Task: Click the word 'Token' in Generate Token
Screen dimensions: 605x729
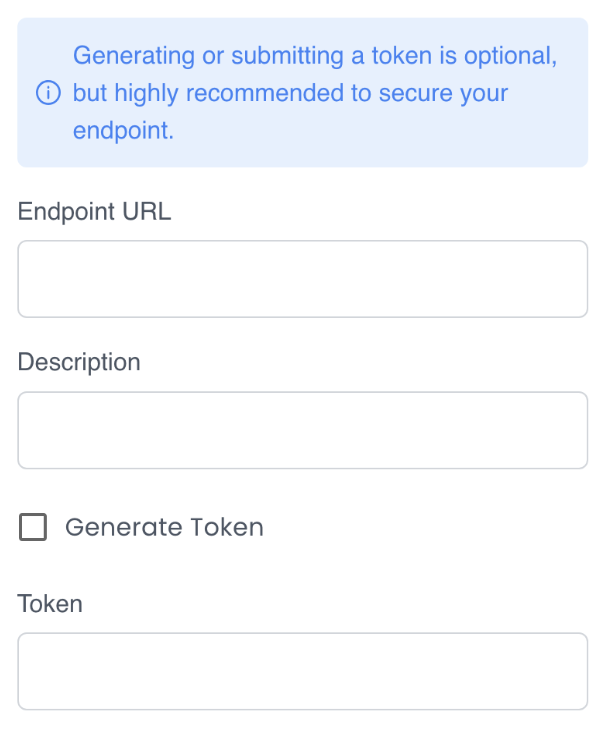Action: tap(227, 527)
